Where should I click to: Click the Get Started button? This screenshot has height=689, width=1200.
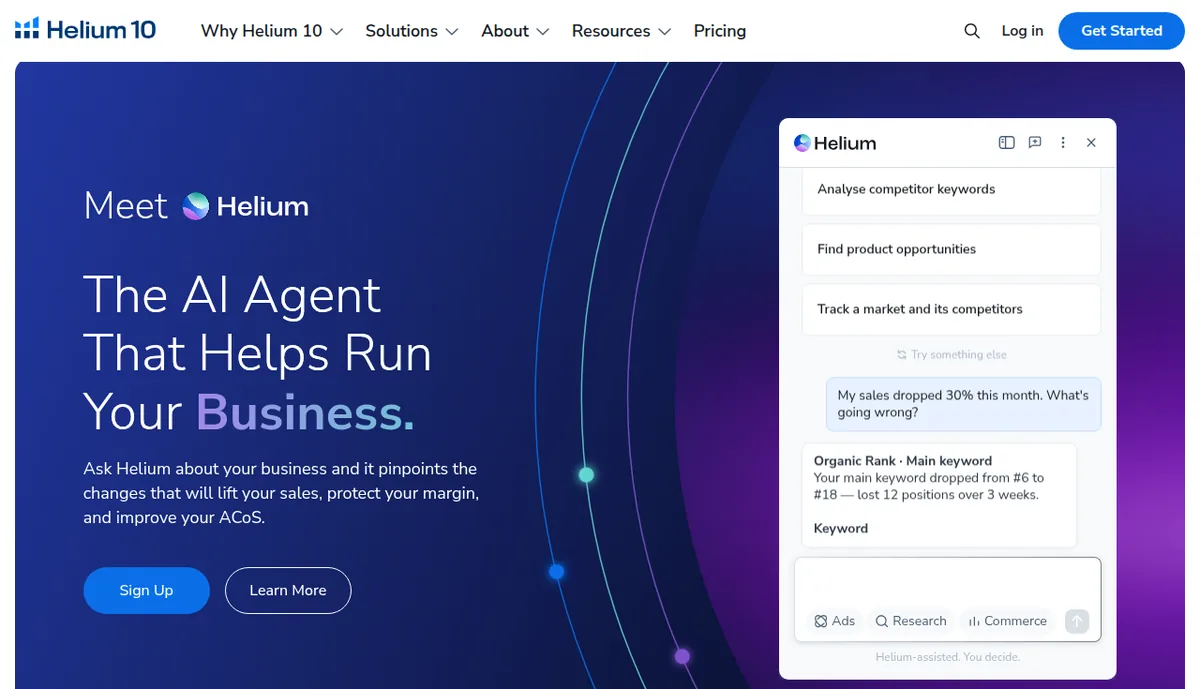tap(1122, 31)
